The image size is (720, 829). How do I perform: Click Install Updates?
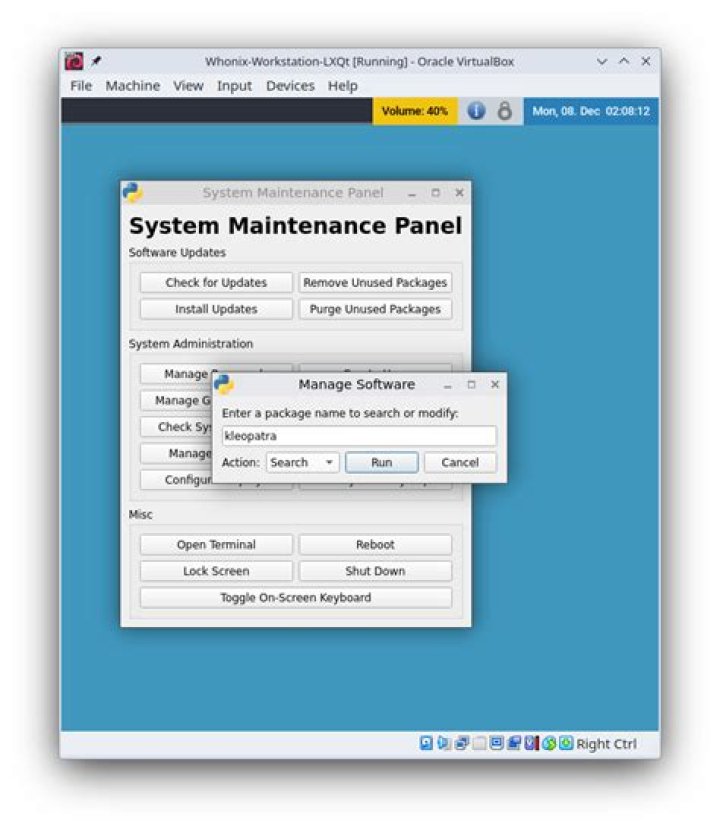(x=216, y=309)
